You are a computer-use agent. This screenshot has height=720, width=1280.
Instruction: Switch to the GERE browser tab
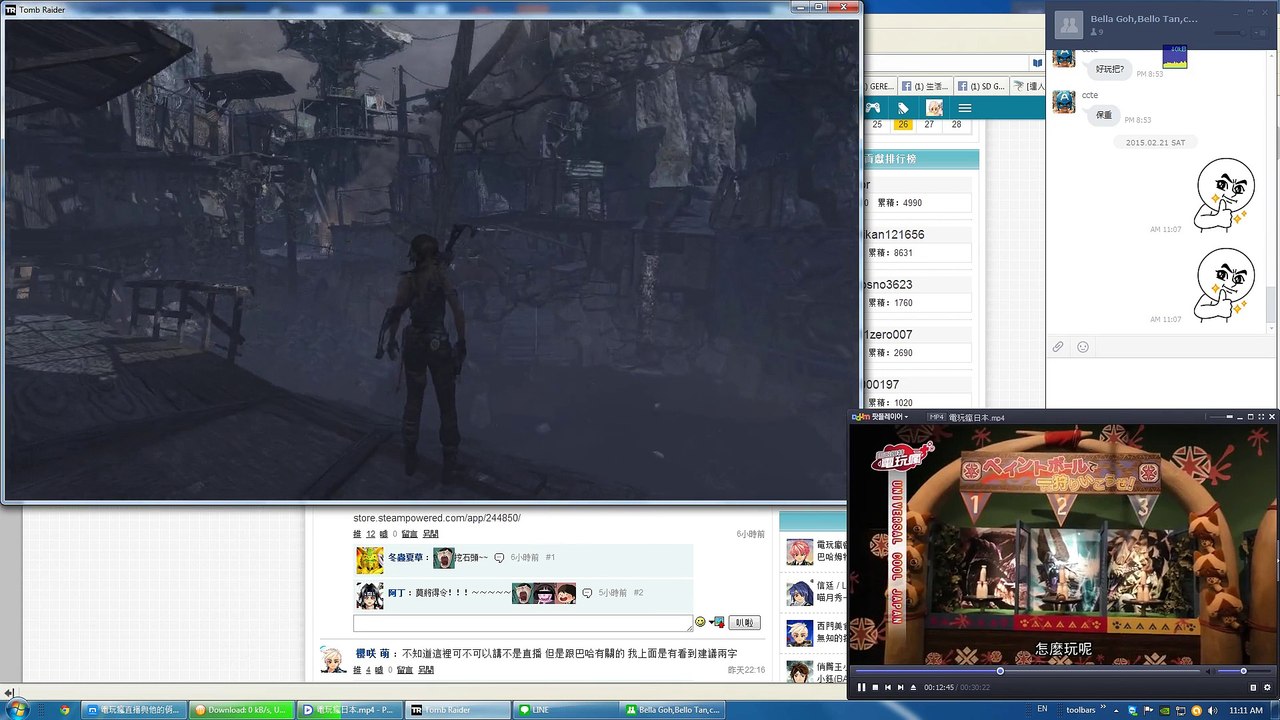point(881,86)
